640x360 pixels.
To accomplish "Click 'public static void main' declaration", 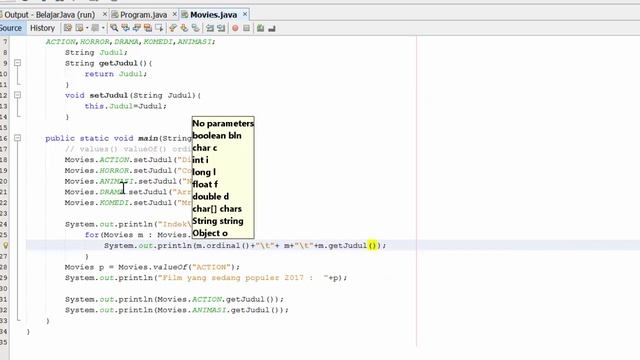I will click(x=102, y=138).
